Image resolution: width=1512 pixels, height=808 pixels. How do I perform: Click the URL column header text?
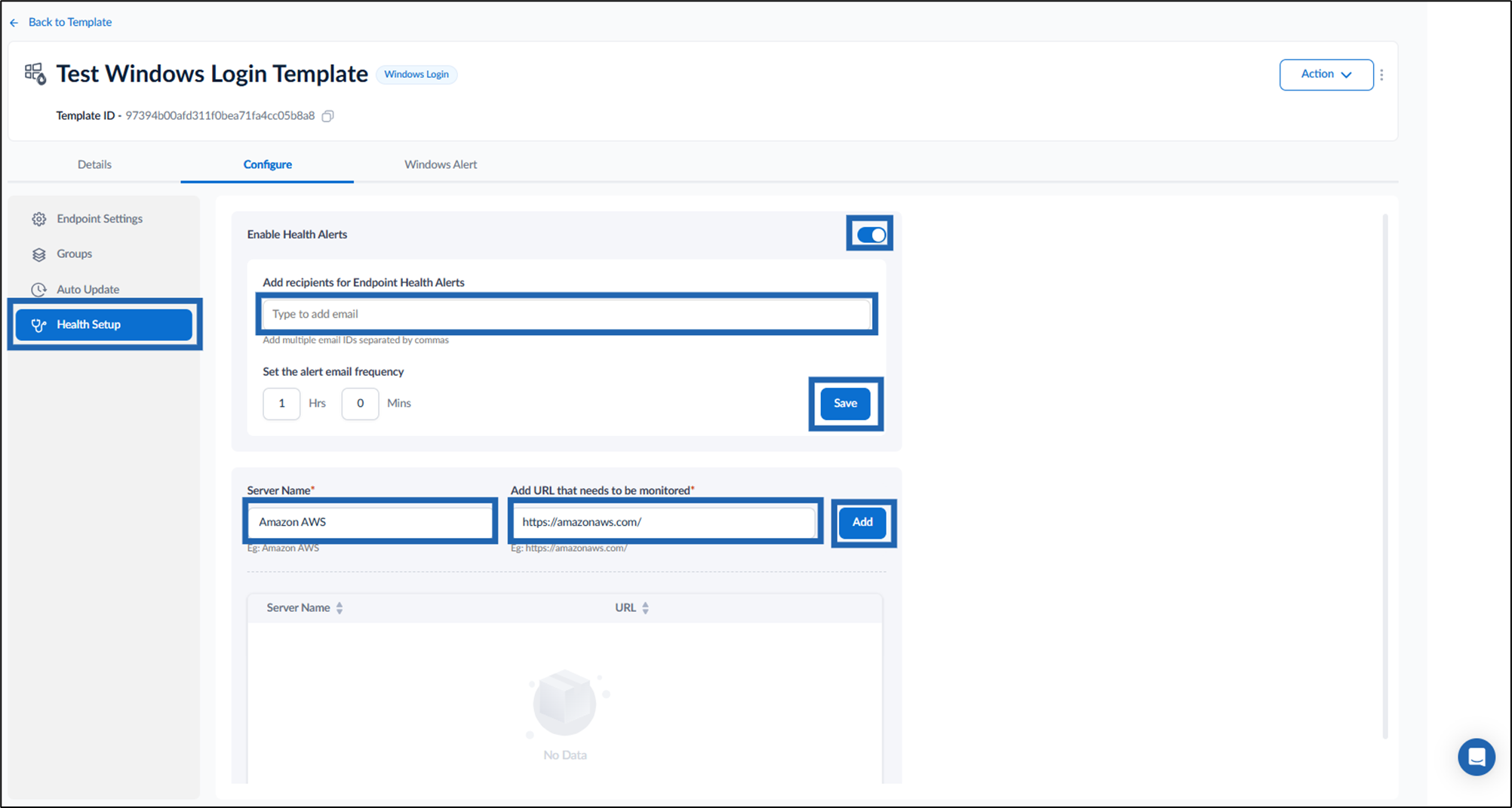tap(625, 608)
